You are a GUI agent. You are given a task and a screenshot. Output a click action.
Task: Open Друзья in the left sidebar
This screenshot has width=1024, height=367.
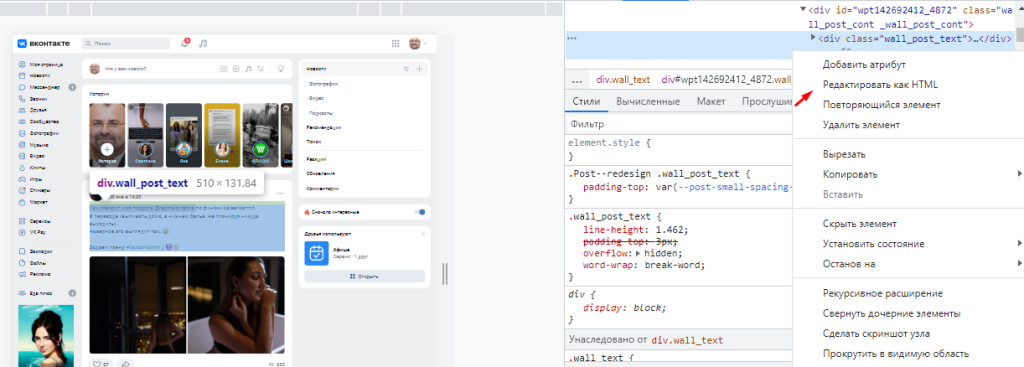pyautogui.click(x=33, y=110)
